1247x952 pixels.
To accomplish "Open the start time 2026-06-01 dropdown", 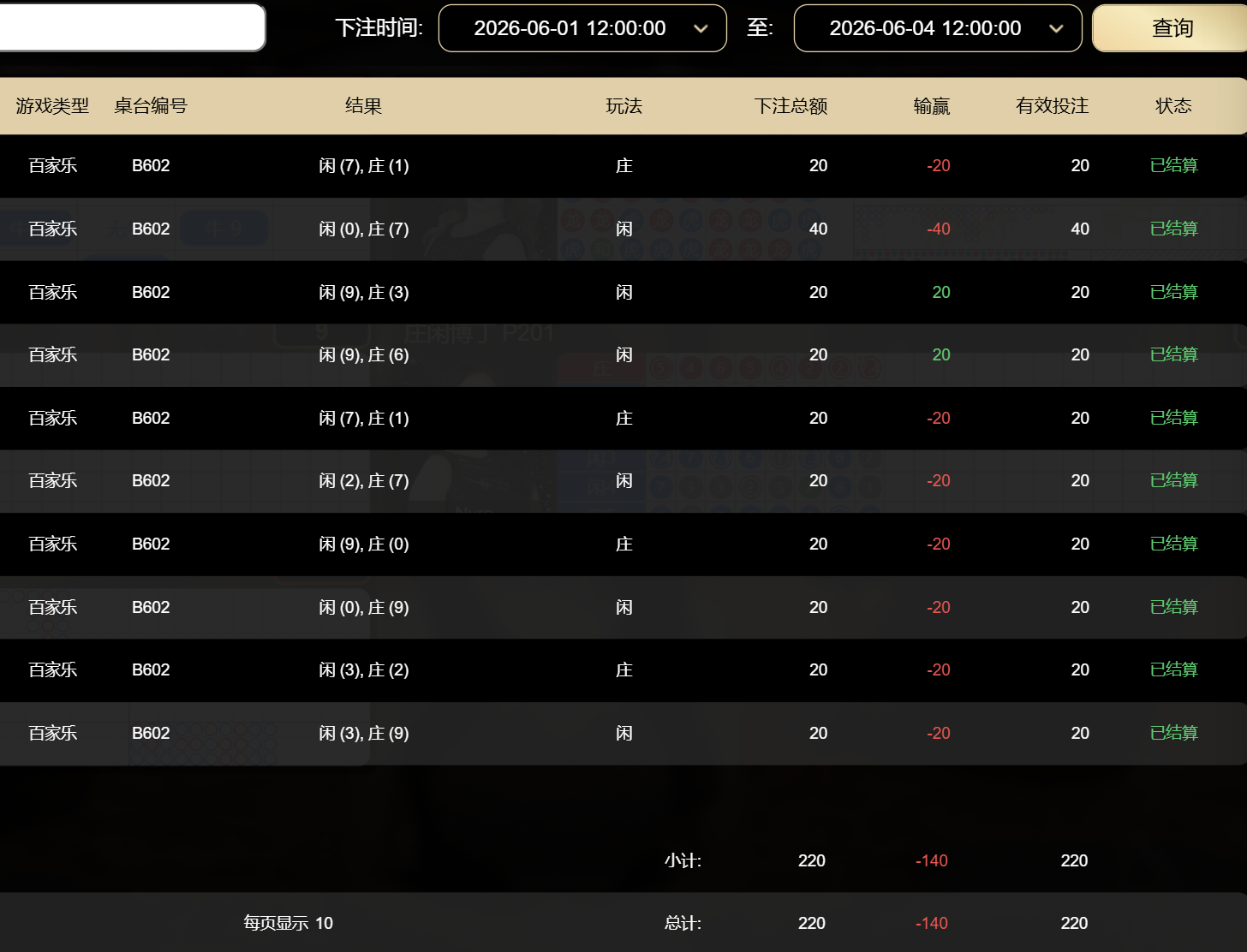I will click(x=582, y=28).
